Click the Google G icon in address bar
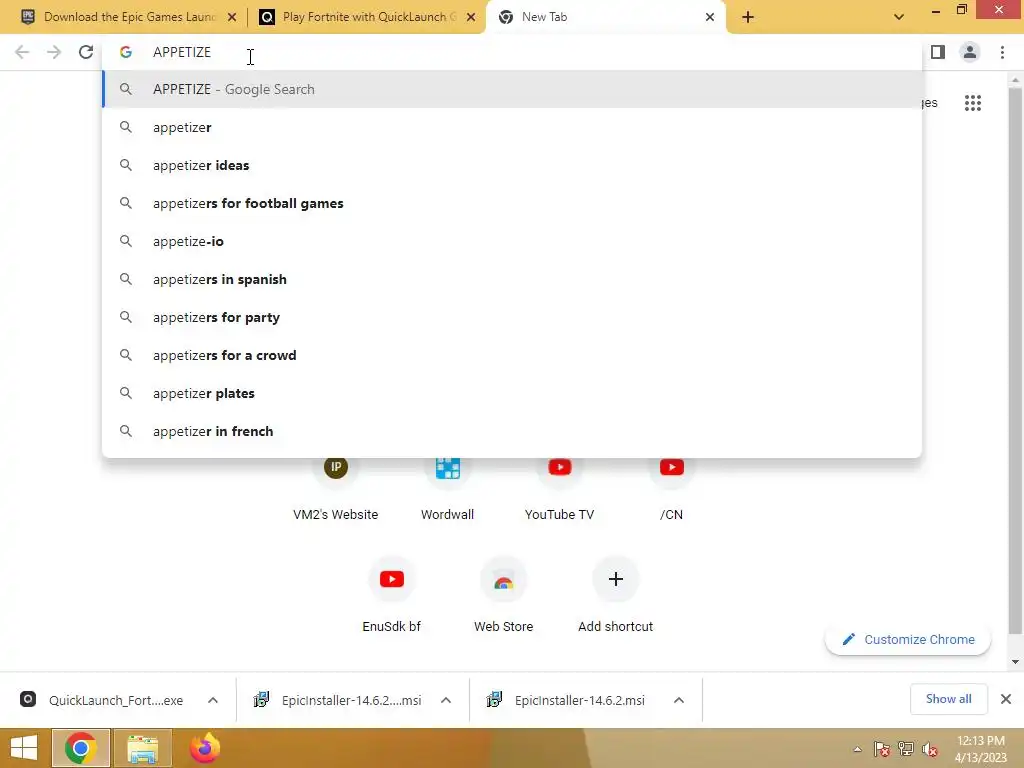 click(x=125, y=52)
